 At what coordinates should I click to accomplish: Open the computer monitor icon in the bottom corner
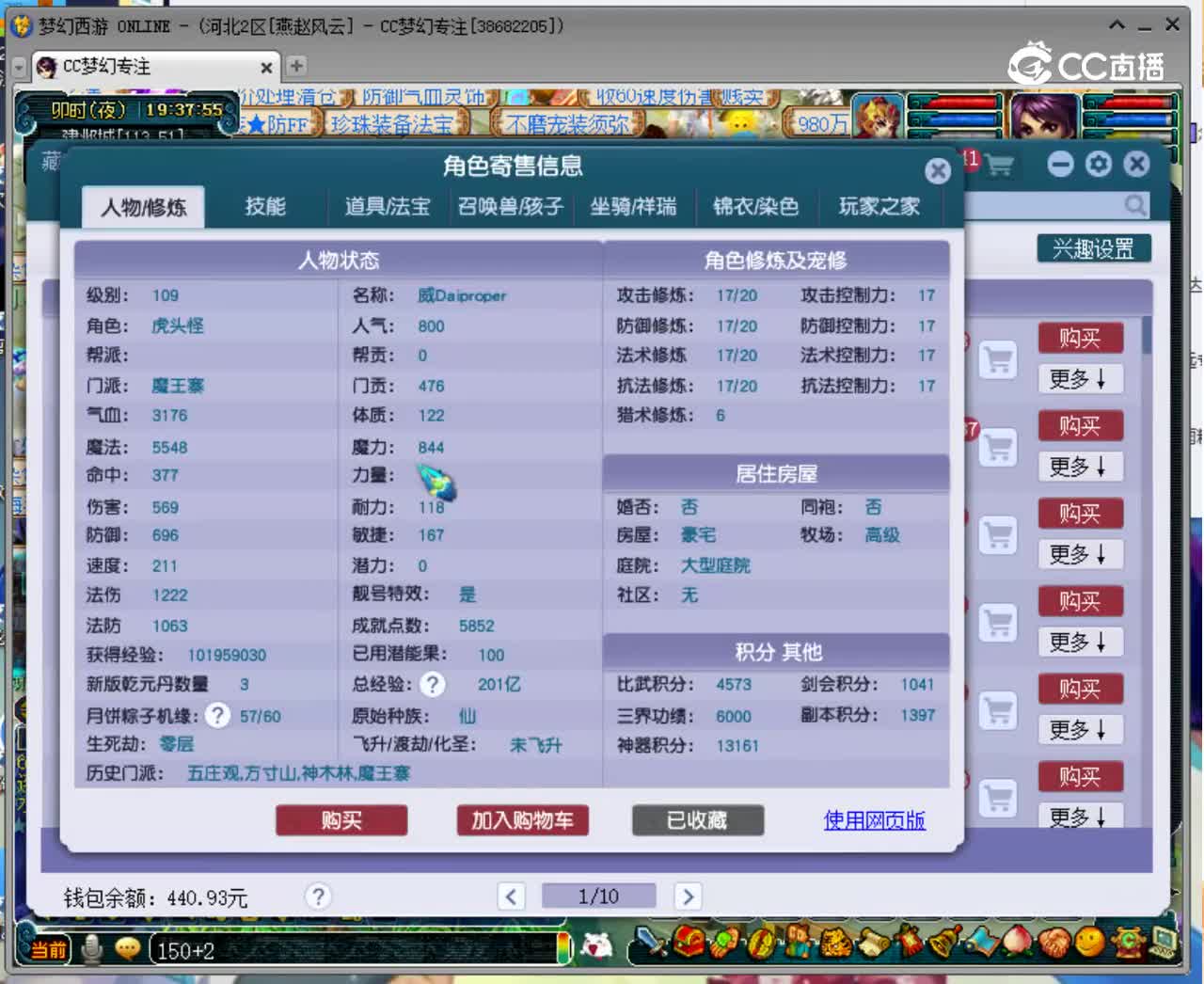pos(1164,942)
